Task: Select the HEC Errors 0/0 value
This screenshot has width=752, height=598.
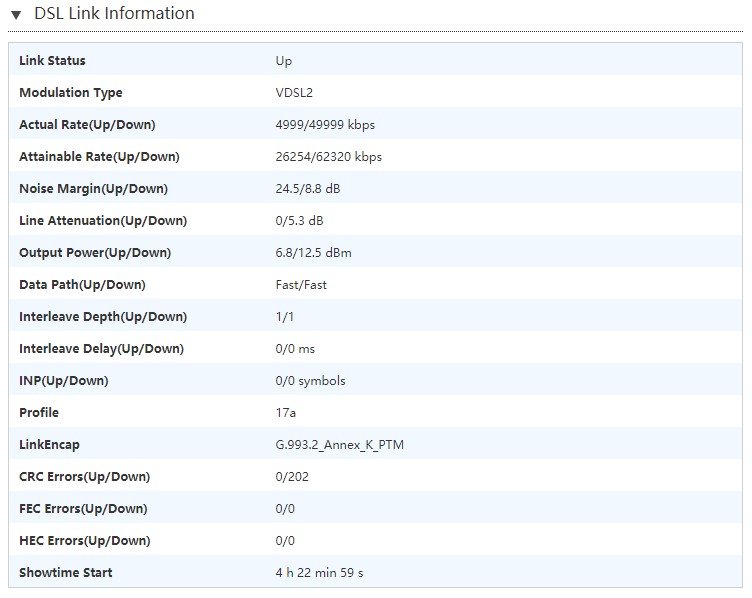Action: tap(285, 541)
